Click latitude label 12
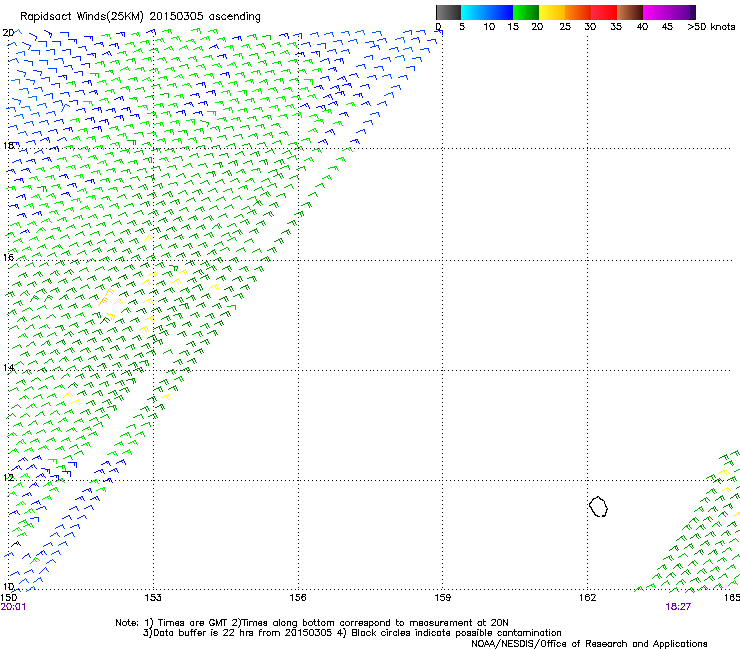Screen dimensions: 740x650 (8, 477)
